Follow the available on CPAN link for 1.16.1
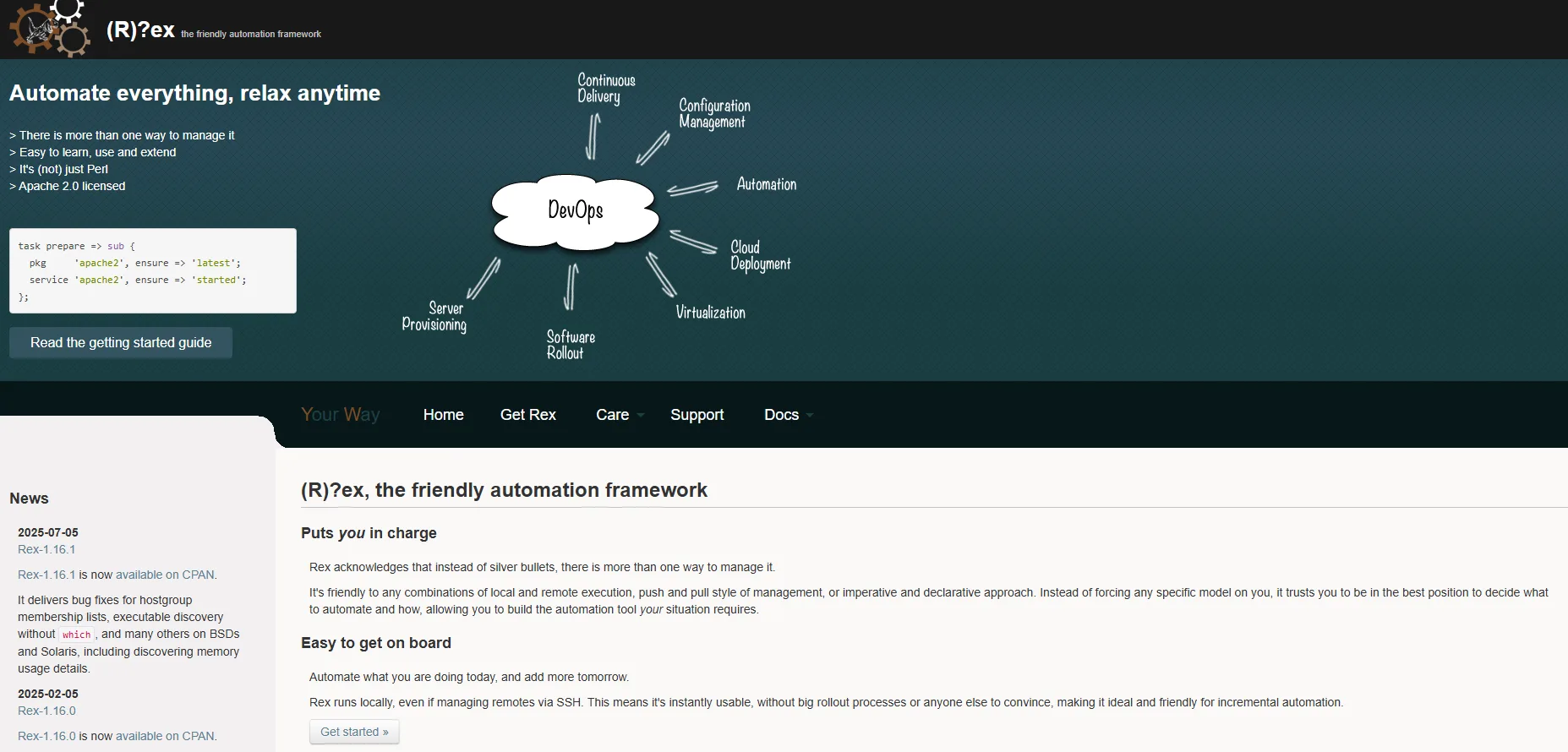The height and width of the screenshot is (752, 1568). pos(165,575)
